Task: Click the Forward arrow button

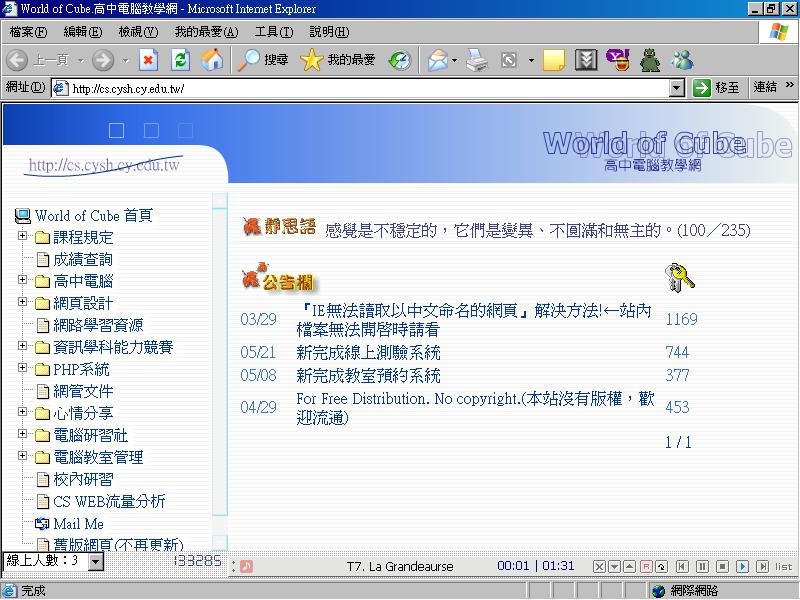Action: click(x=103, y=61)
